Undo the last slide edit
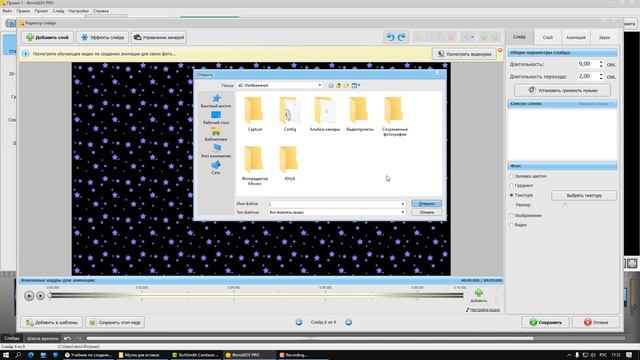The image size is (640, 360). point(390,37)
